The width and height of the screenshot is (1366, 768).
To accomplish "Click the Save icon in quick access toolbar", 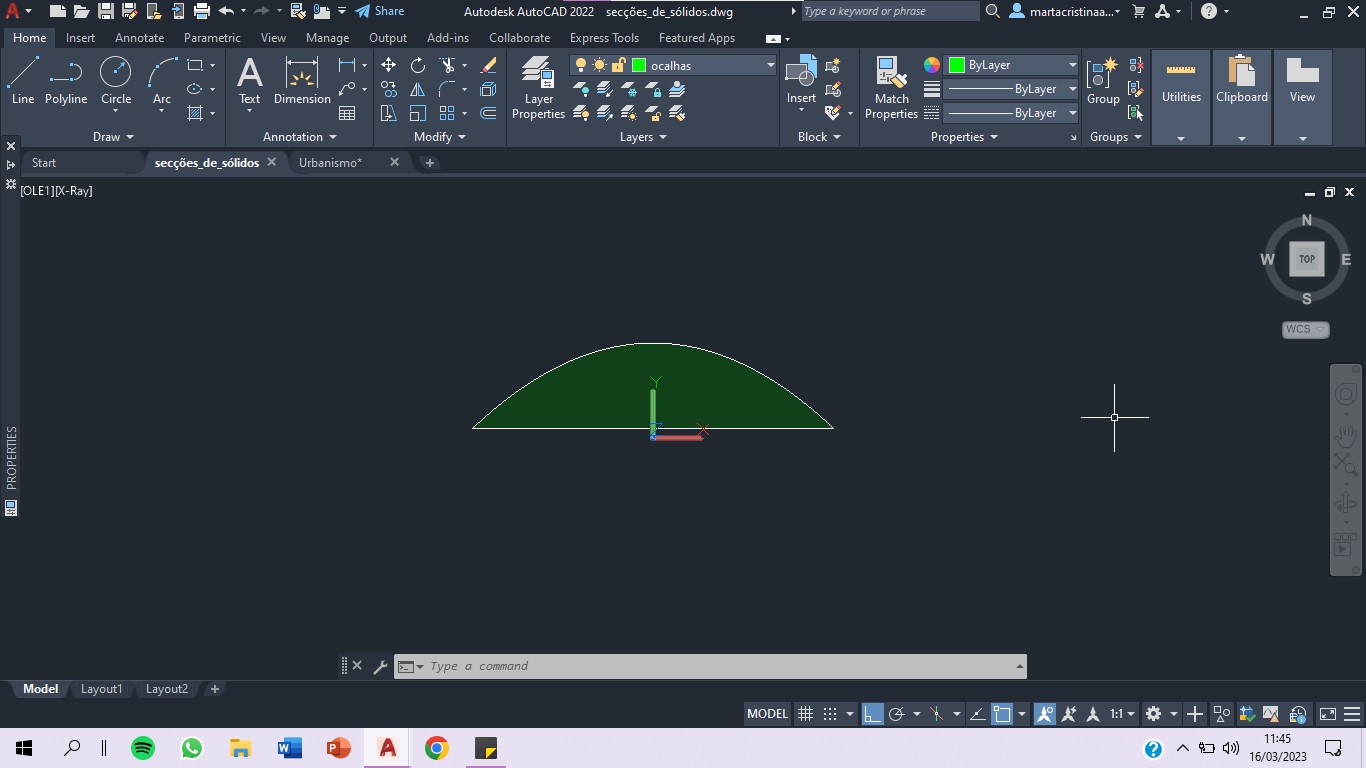I will [x=105, y=11].
